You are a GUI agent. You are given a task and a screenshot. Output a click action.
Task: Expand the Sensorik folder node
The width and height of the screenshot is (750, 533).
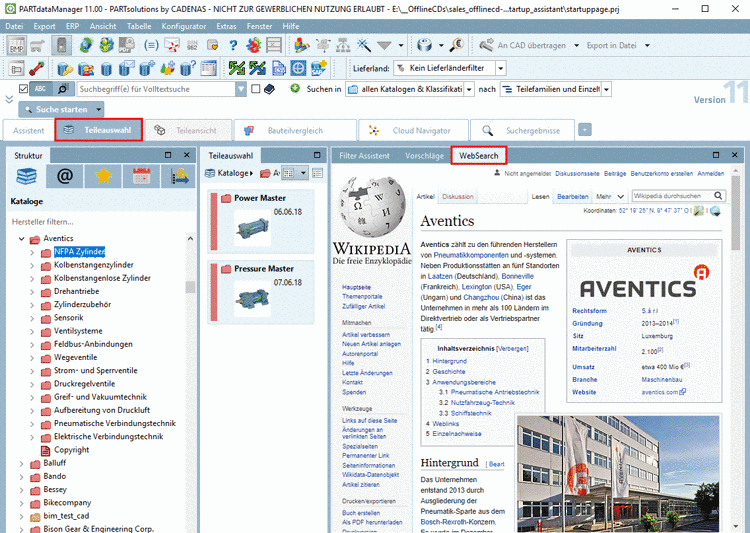click(32, 317)
